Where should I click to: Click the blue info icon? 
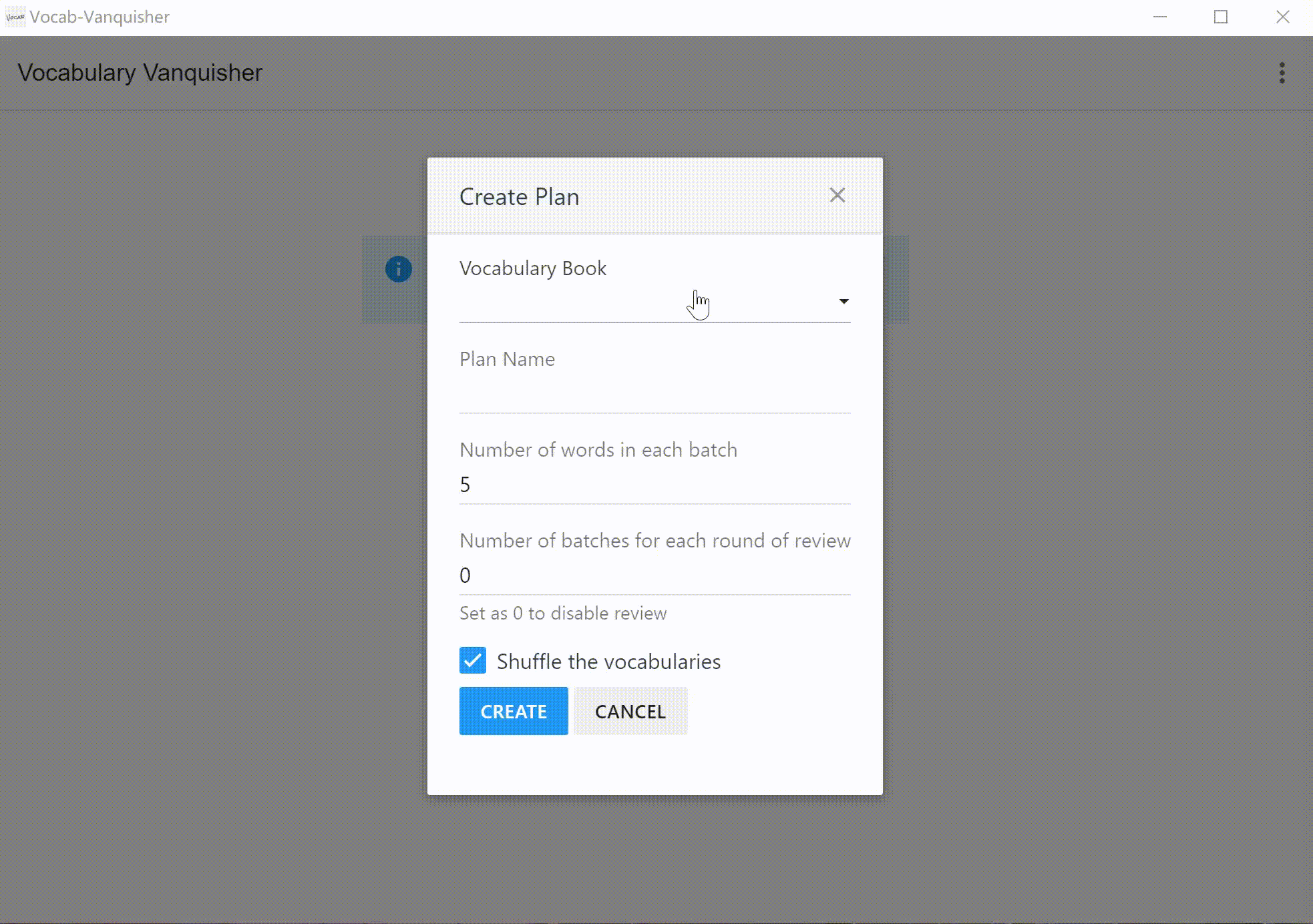(399, 269)
